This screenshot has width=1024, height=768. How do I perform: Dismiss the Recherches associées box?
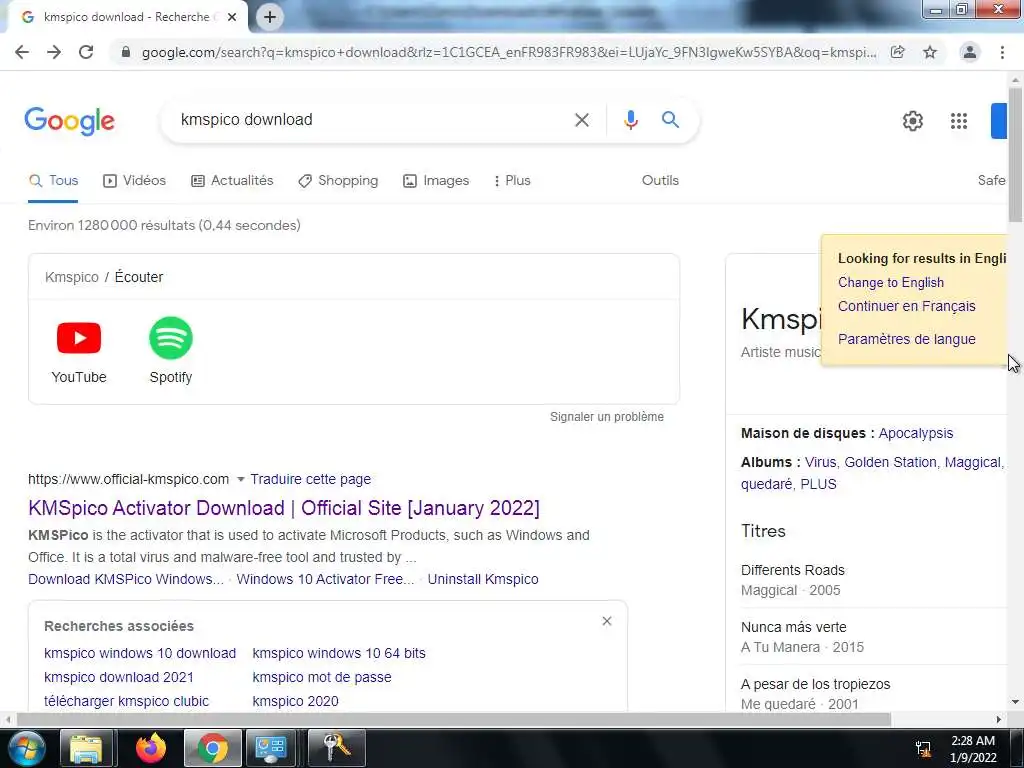point(607,621)
